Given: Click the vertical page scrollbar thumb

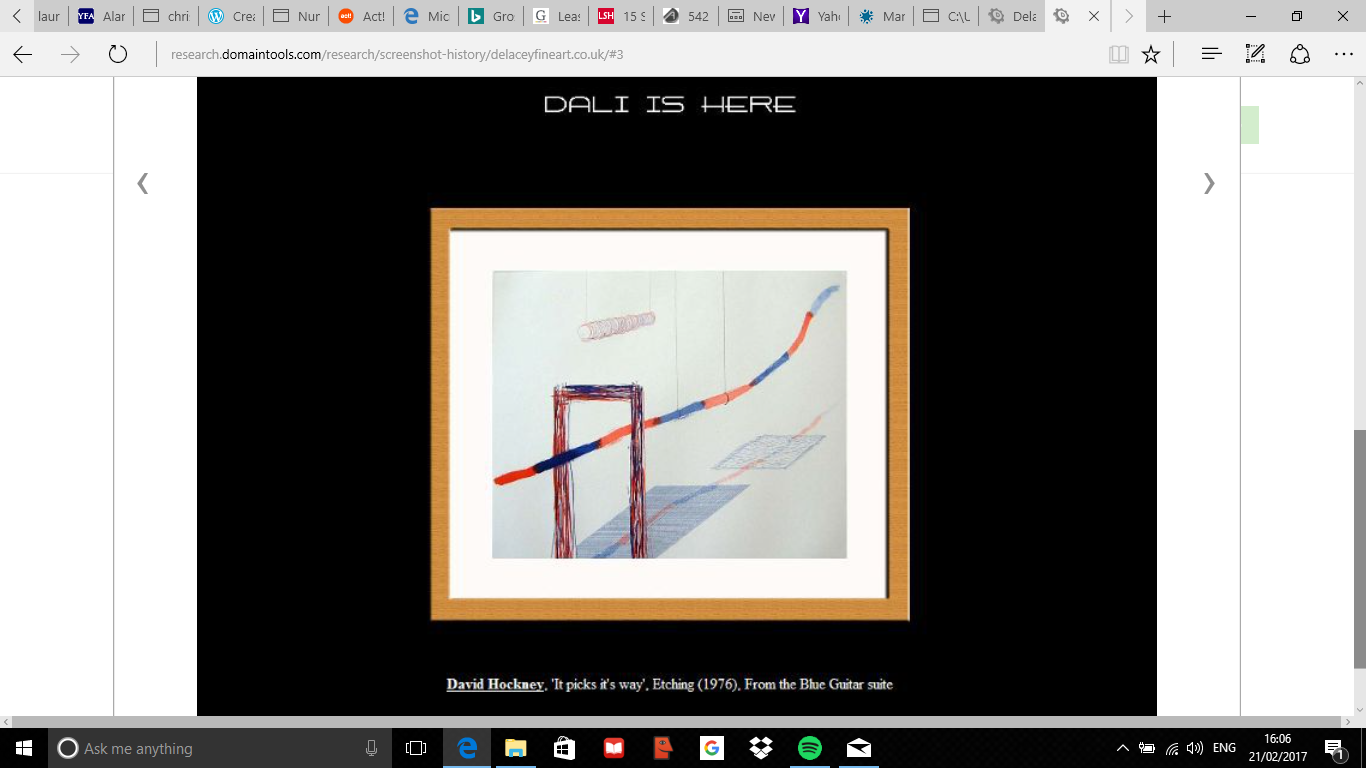Looking at the screenshot, I should 1358,548.
